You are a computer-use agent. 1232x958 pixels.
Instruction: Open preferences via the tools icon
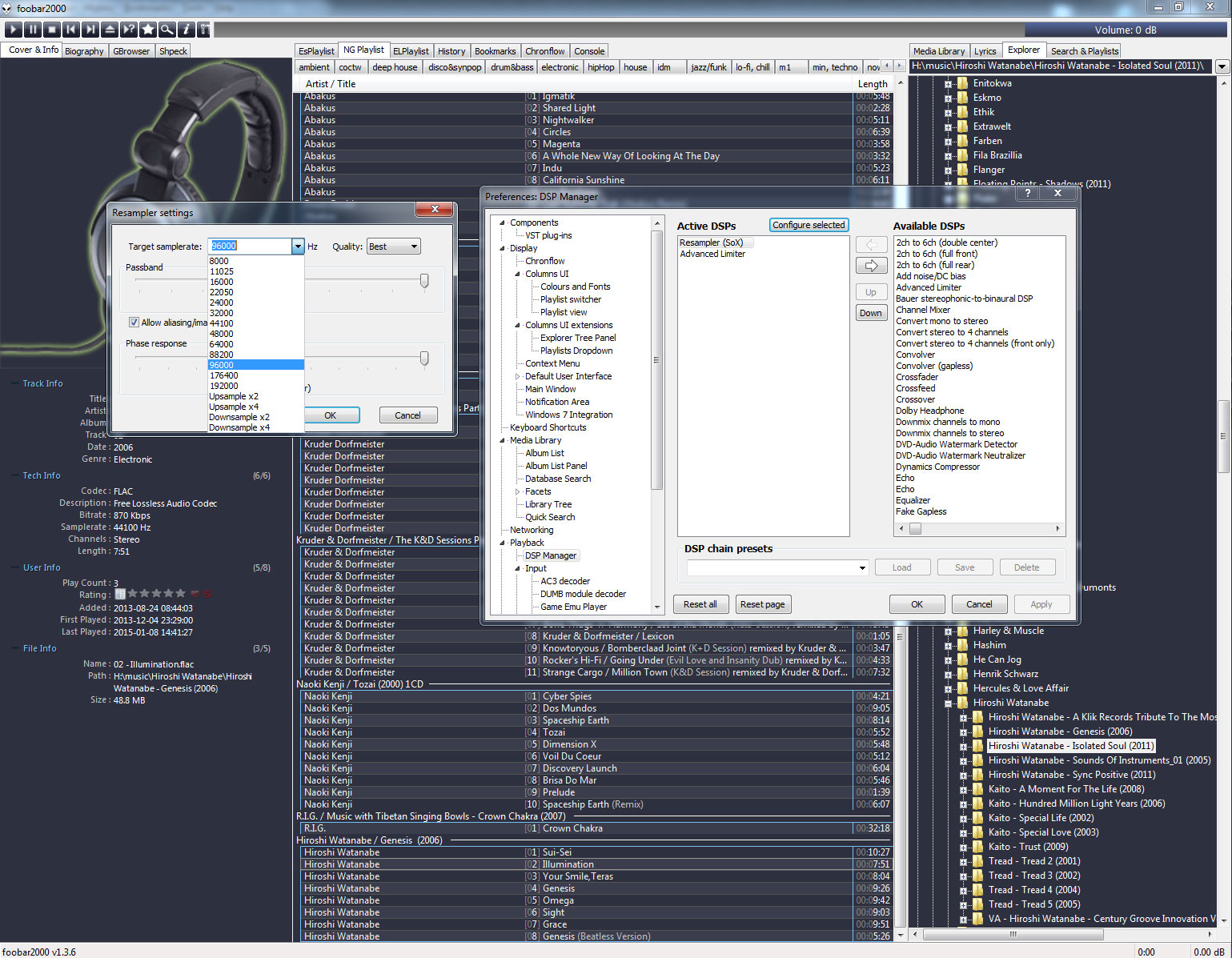tap(205, 30)
